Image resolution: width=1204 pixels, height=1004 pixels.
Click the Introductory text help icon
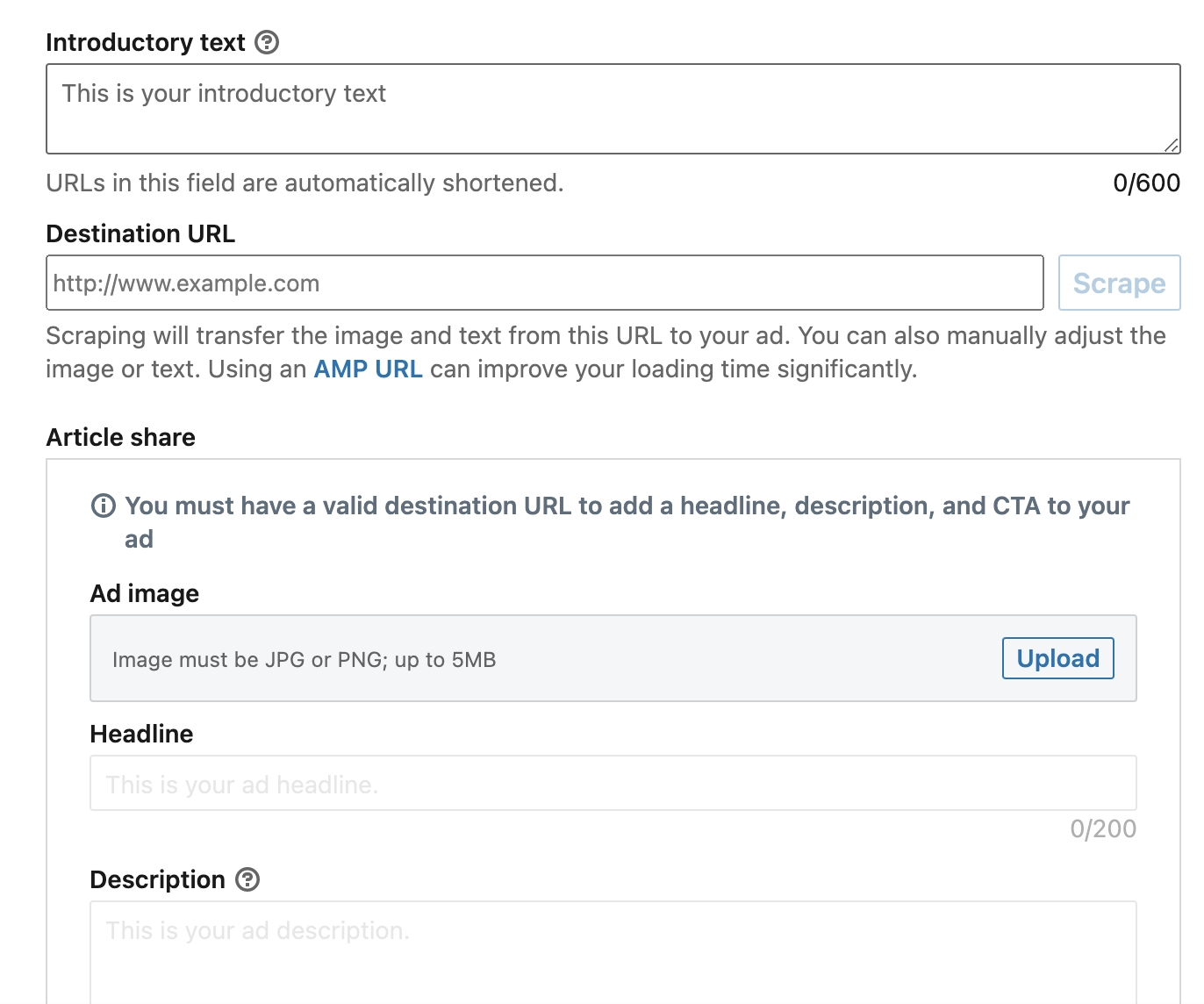(x=267, y=42)
